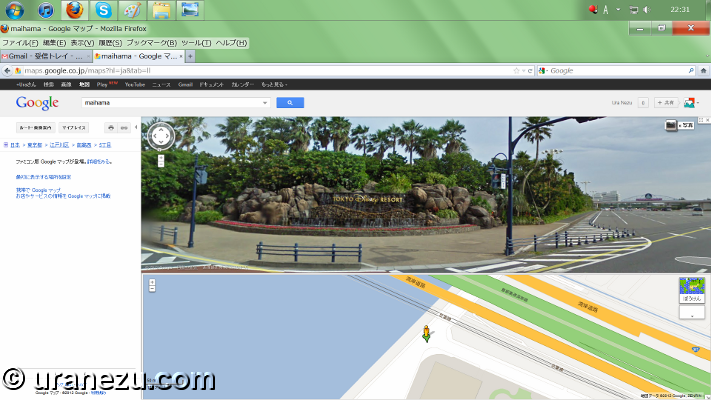Click the 日本 breadcrumb link
The image size is (711, 400).
pos(15,145)
